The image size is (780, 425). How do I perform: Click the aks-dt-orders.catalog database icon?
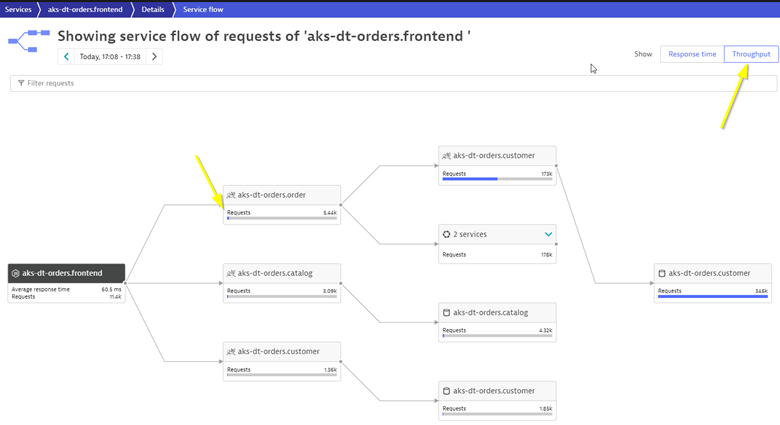(x=446, y=313)
